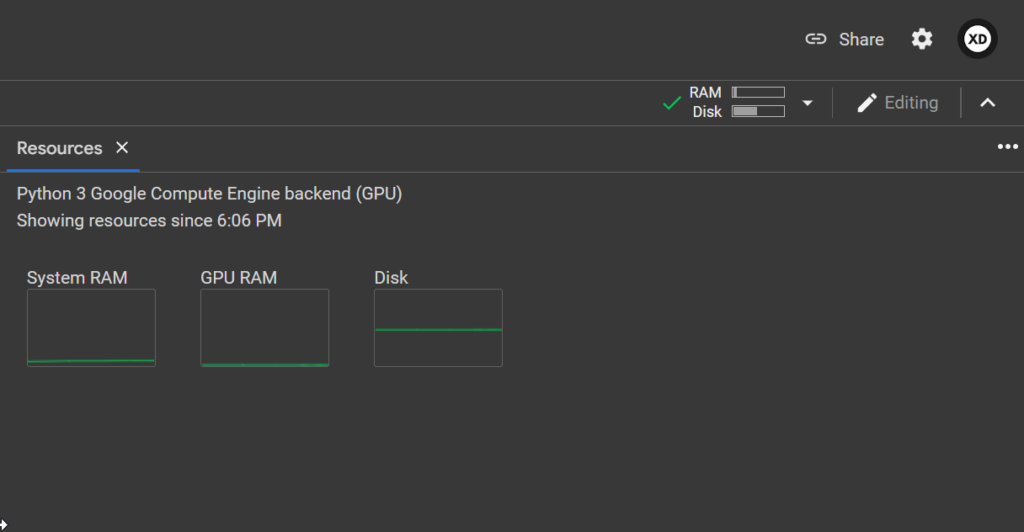Collapse the header with the up chevron
Viewport: 1024px width, 532px height.
point(987,103)
